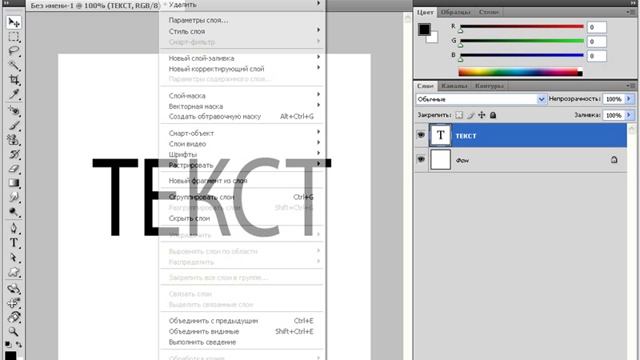Open the Color panel options menu
640x360 pixels.
pos(631,12)
